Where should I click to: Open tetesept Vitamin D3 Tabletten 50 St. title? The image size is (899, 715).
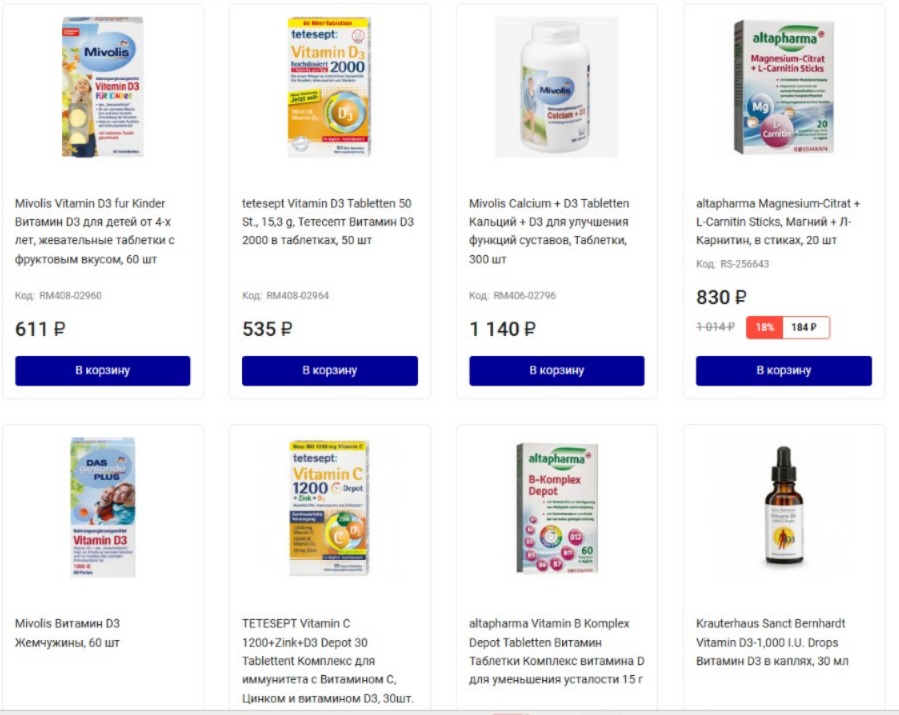click(x=327, y=222)
